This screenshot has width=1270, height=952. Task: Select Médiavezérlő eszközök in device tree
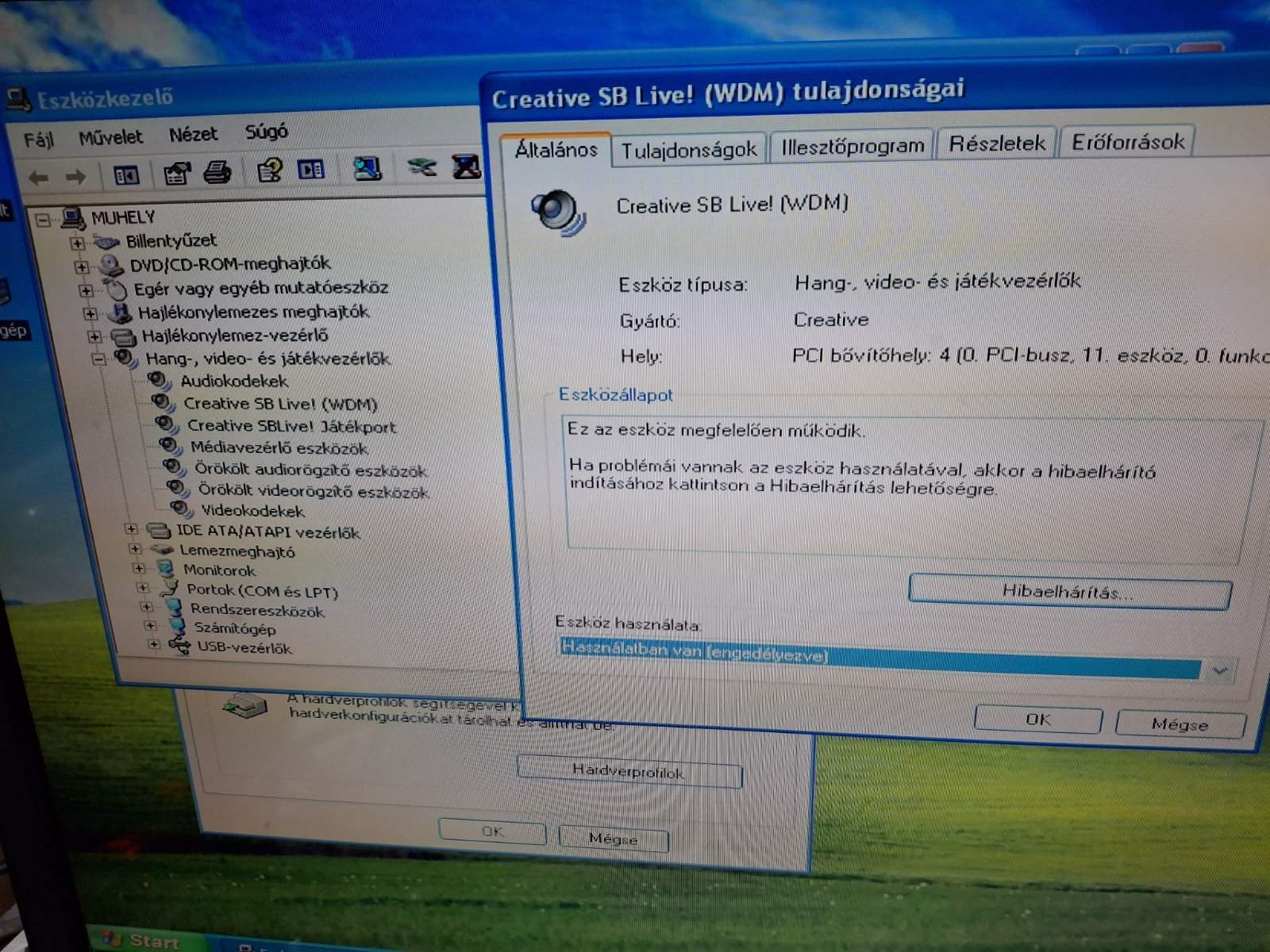pyautogui.click(x=279, y=447)
